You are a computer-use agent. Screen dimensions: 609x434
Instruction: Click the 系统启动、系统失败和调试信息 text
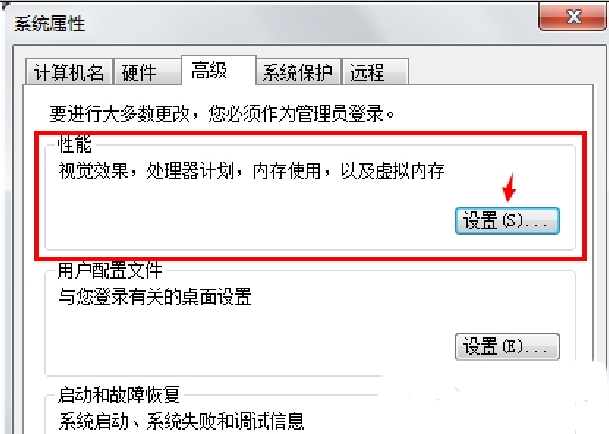click(x=181, y=422)
